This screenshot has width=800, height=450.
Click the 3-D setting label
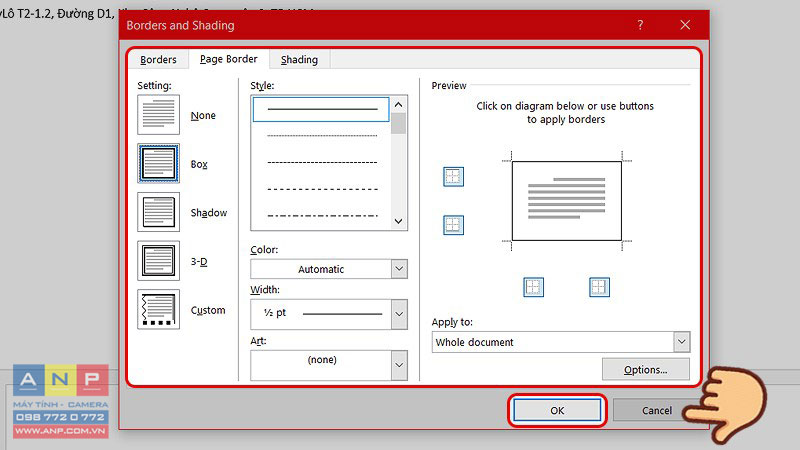point(199,262)
